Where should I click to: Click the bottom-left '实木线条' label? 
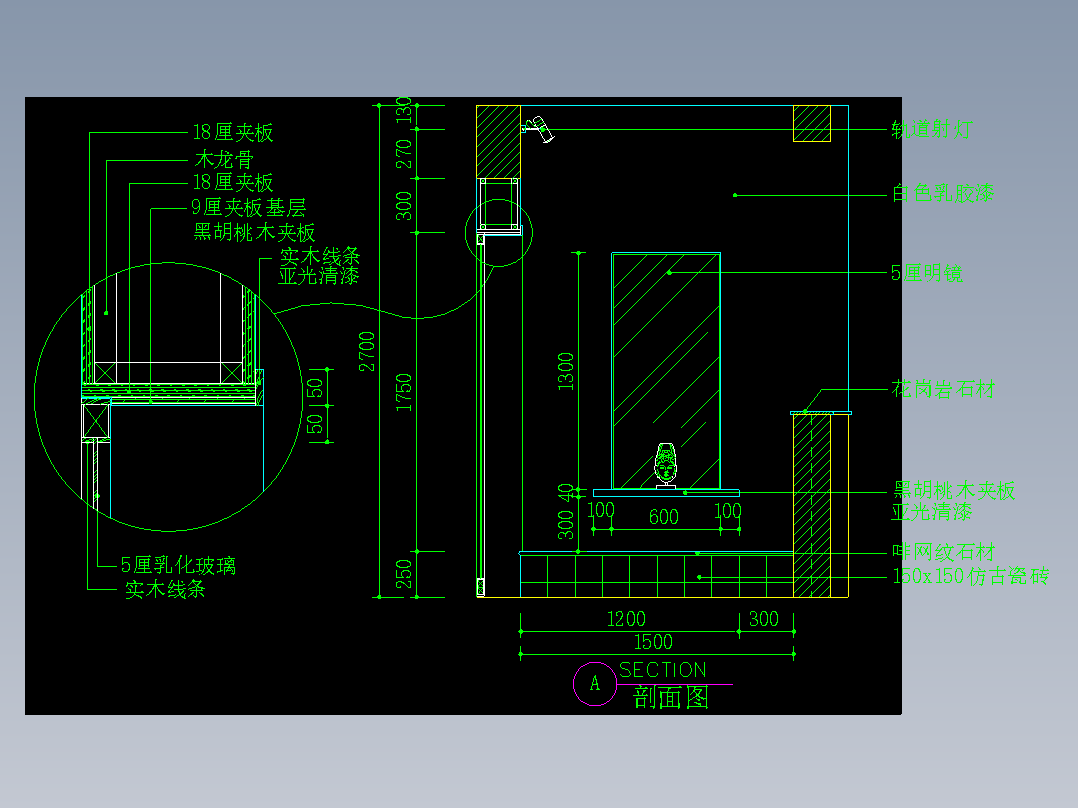point(165,589)
